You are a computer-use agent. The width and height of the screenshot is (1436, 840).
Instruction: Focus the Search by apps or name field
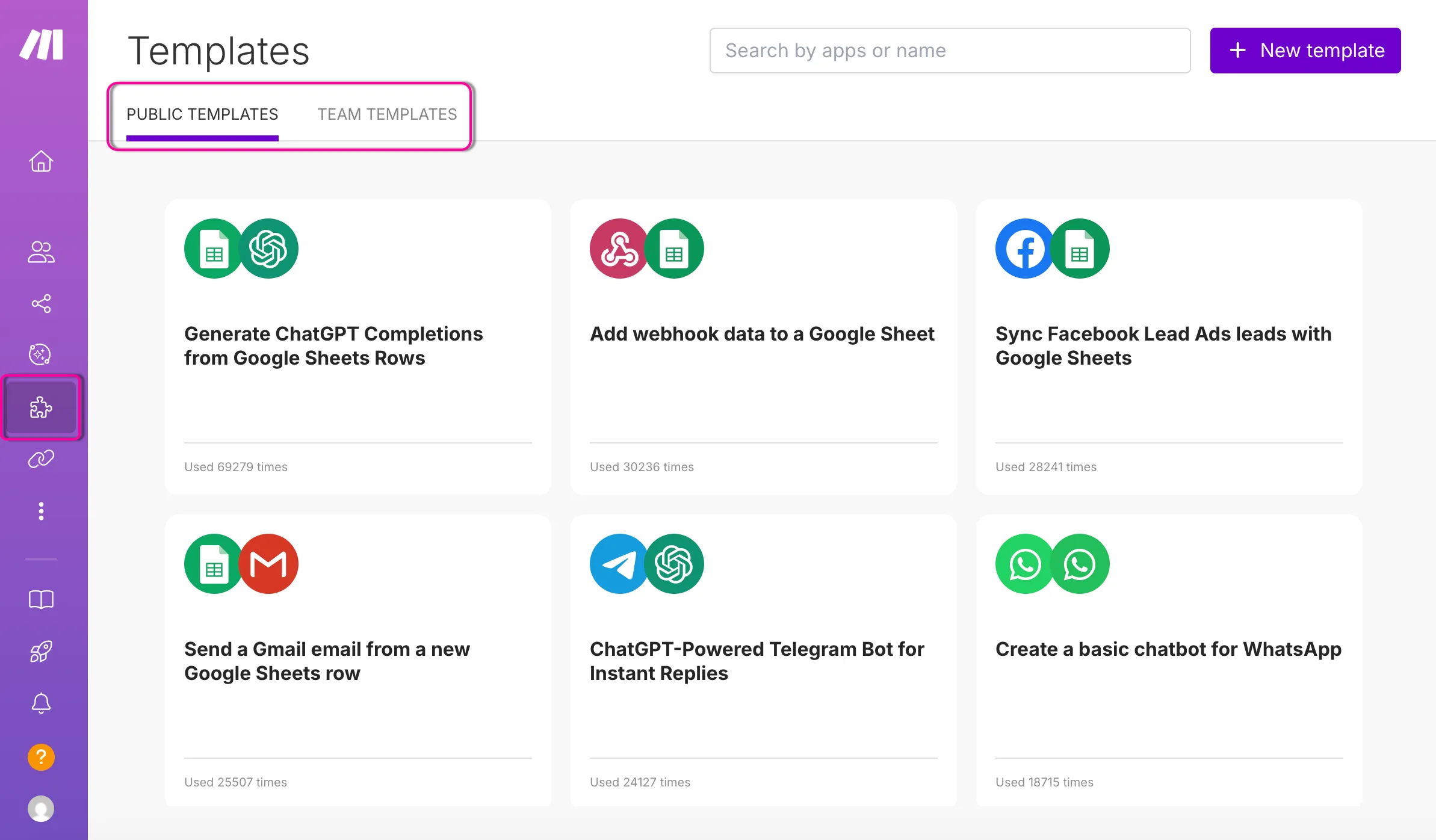pos(950,51)
